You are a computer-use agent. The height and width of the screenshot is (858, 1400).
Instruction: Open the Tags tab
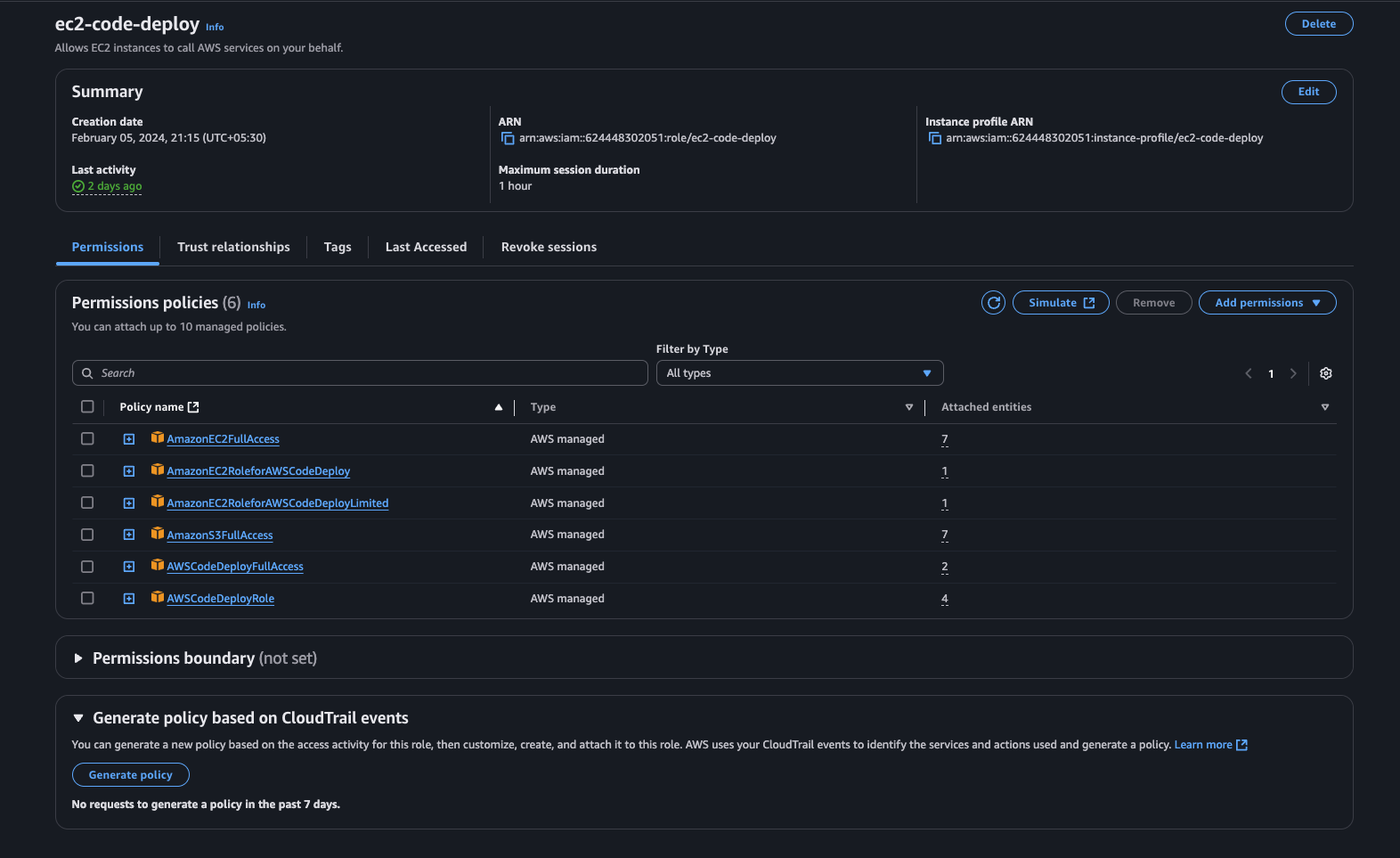338,247
